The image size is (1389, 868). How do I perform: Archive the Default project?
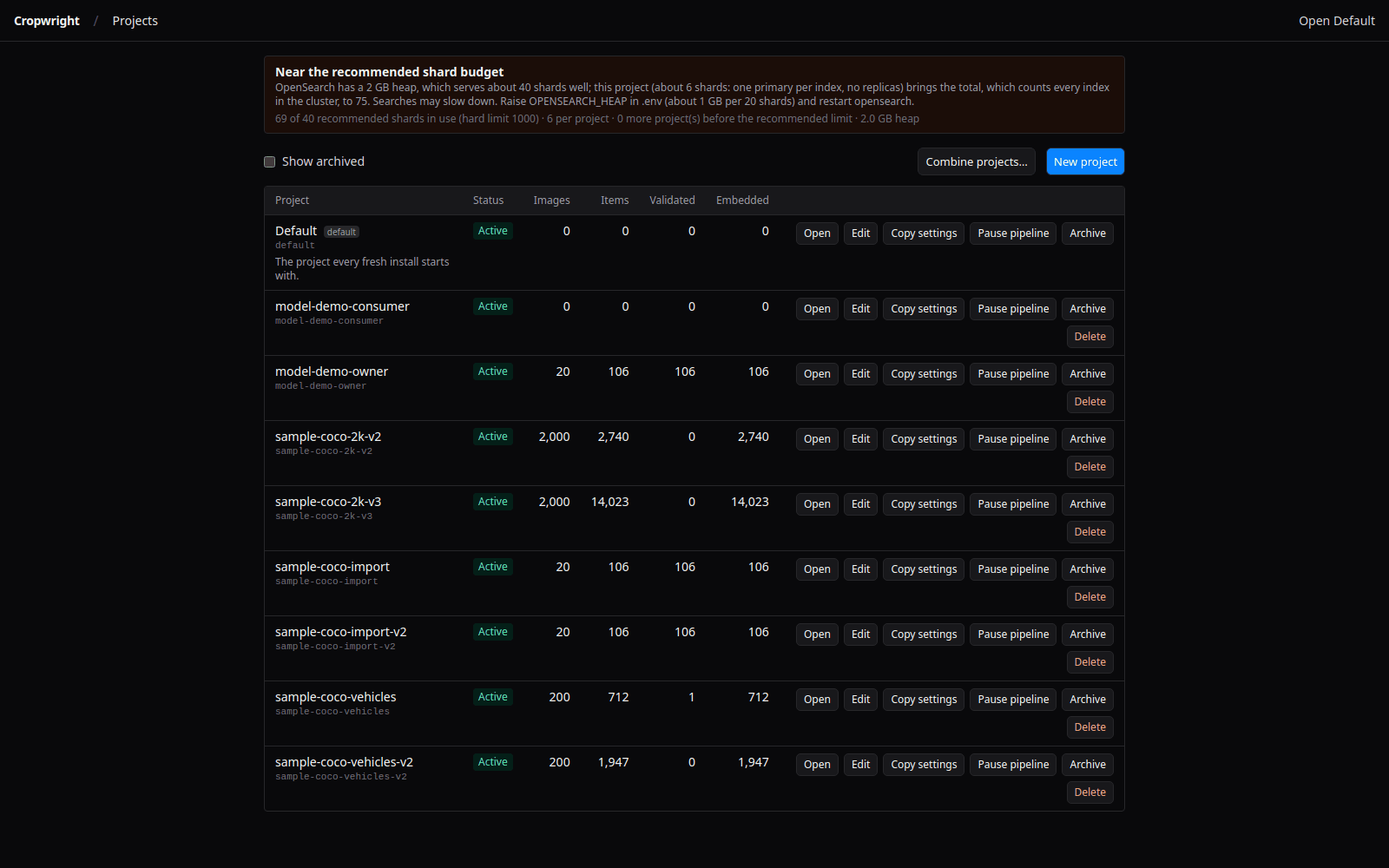click(x=1088, y=233)
